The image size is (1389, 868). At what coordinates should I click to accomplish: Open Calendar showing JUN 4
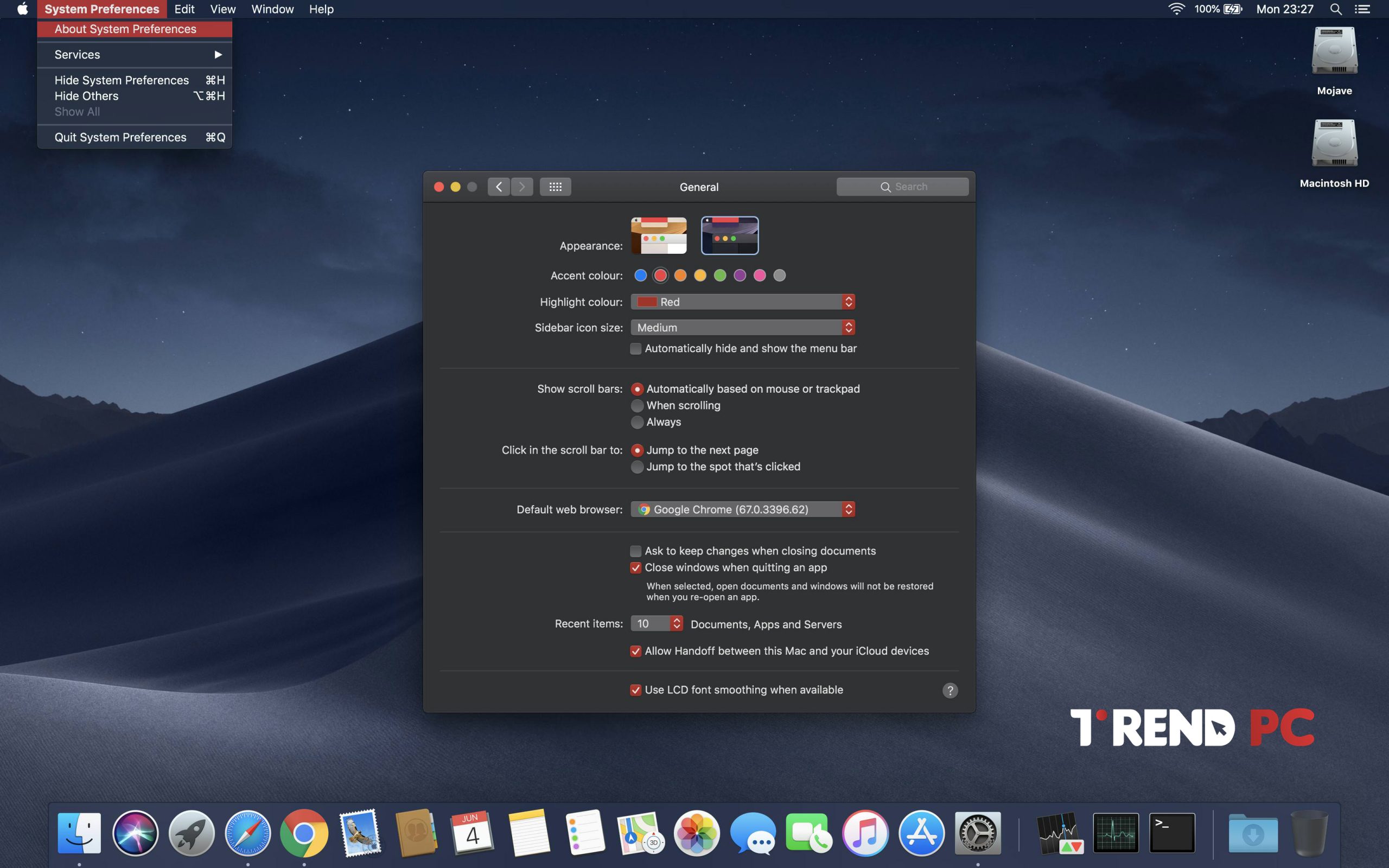(x=473, y=832)
